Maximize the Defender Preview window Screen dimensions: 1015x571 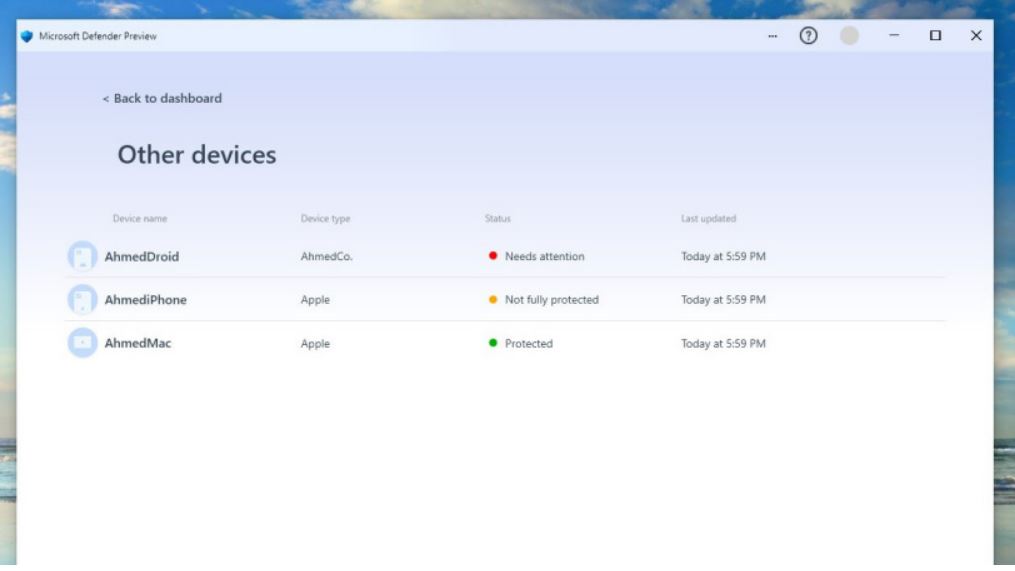[x=935, y=36]
